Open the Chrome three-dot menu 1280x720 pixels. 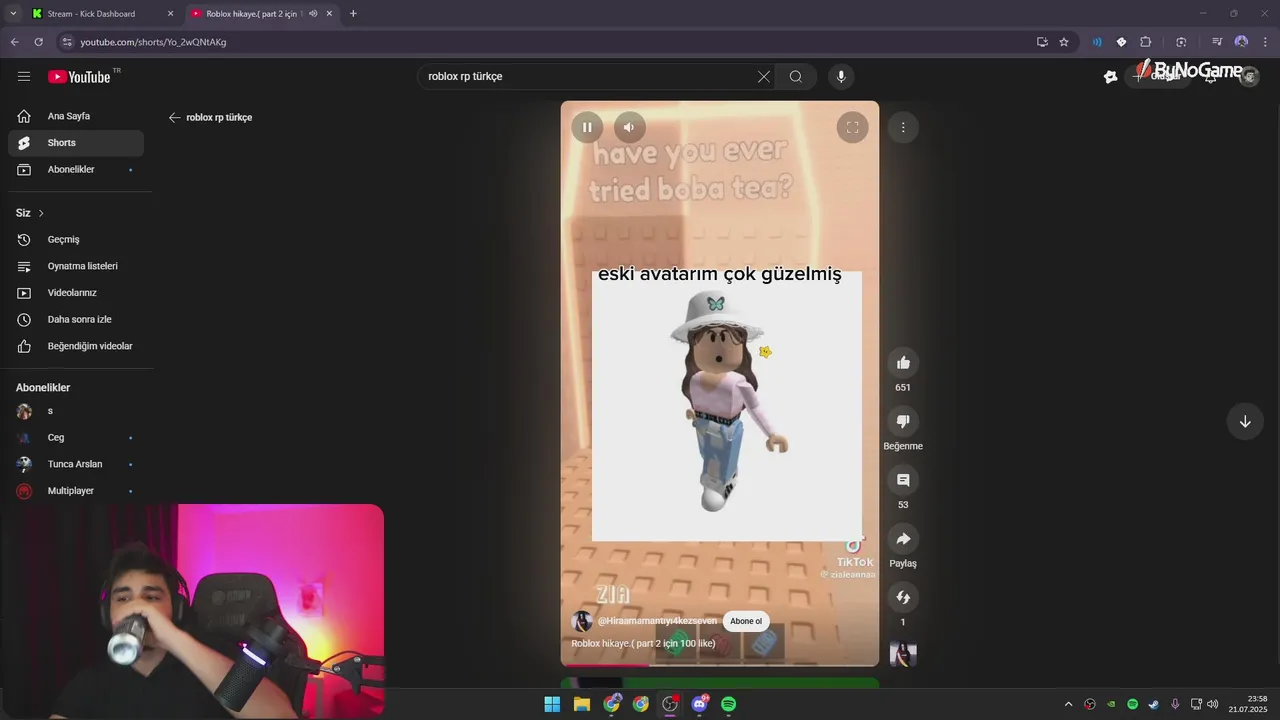(1265, 42)
